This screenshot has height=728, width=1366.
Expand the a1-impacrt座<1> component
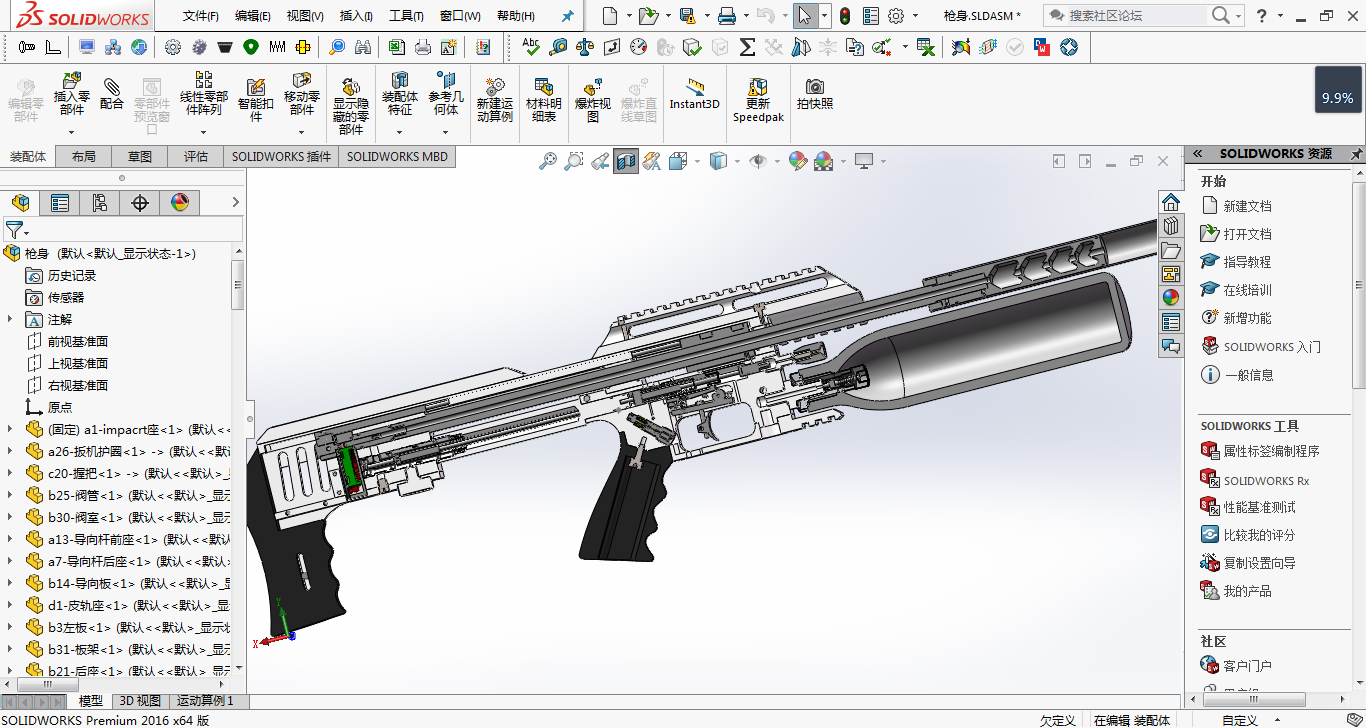10,429
